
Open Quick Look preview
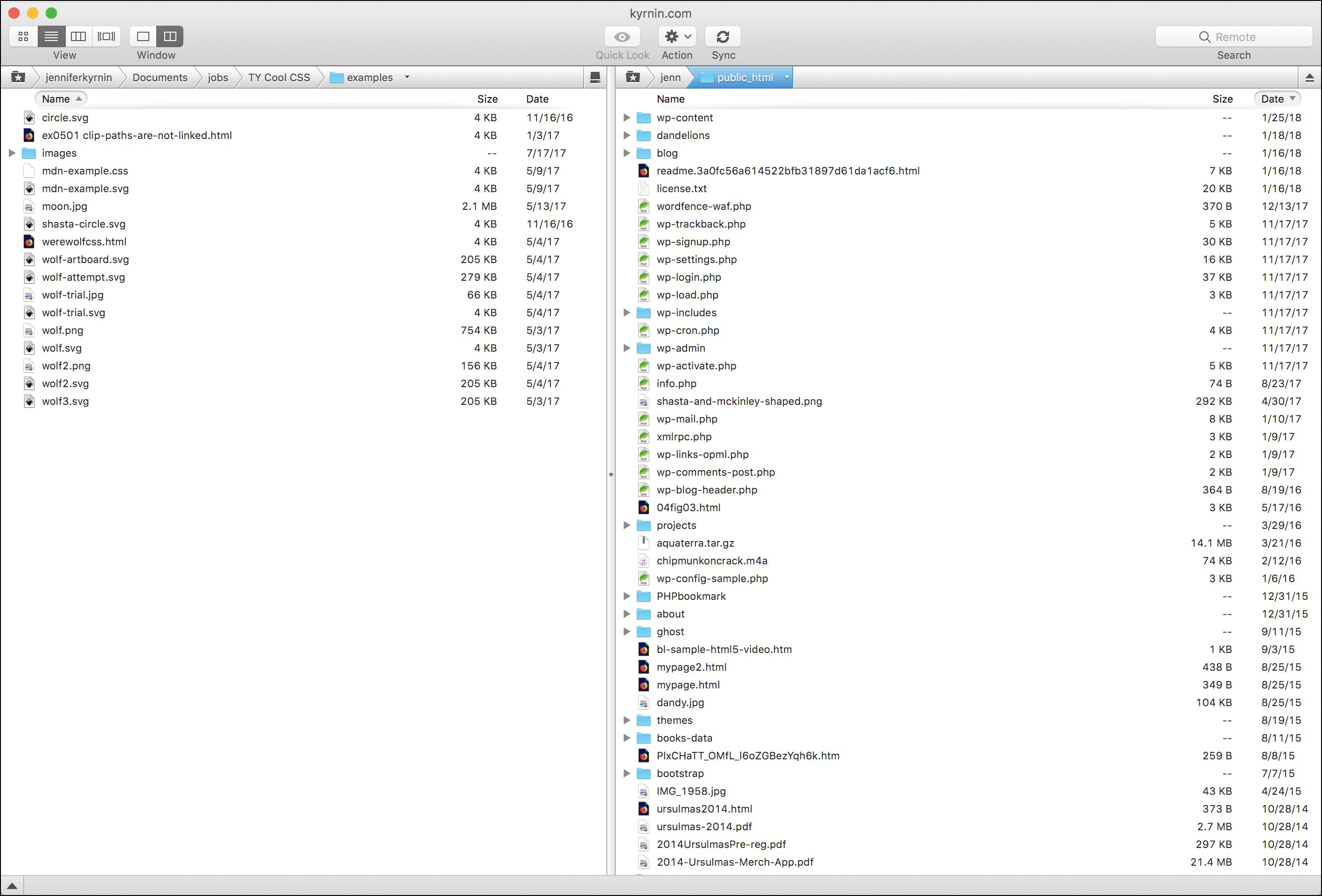[621, 36]
